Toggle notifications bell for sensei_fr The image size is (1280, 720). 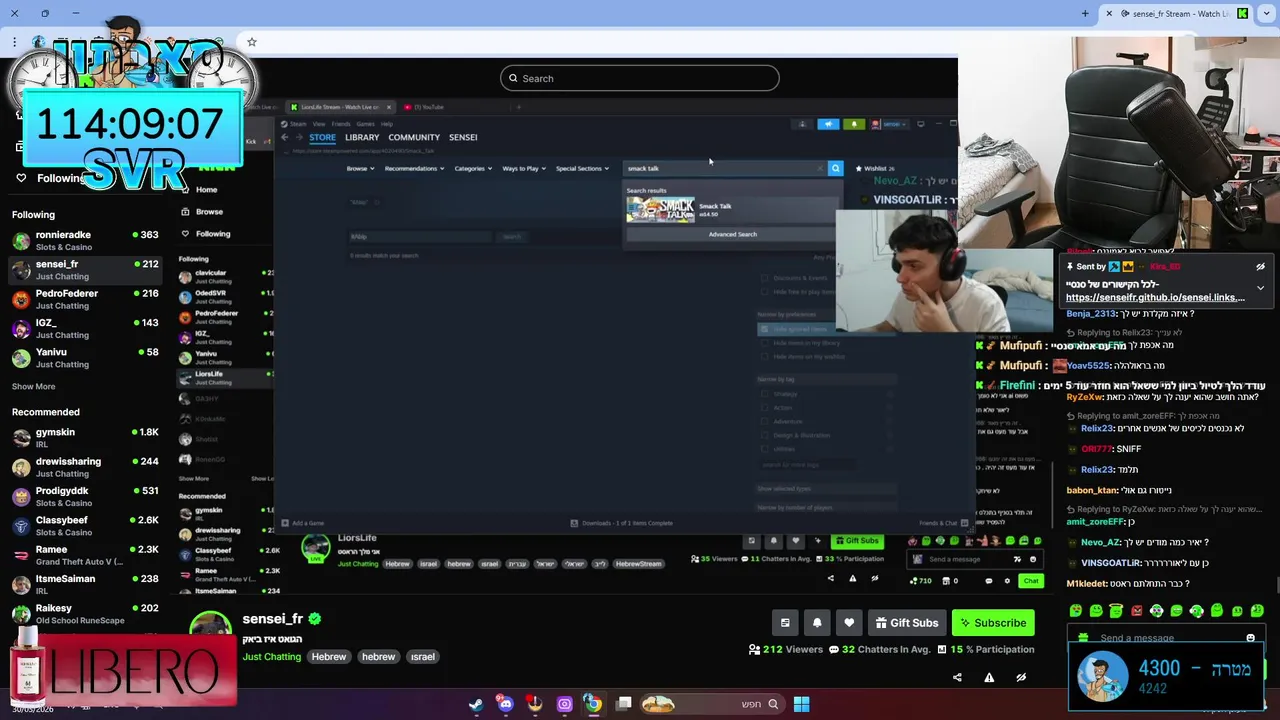point(817,623)
